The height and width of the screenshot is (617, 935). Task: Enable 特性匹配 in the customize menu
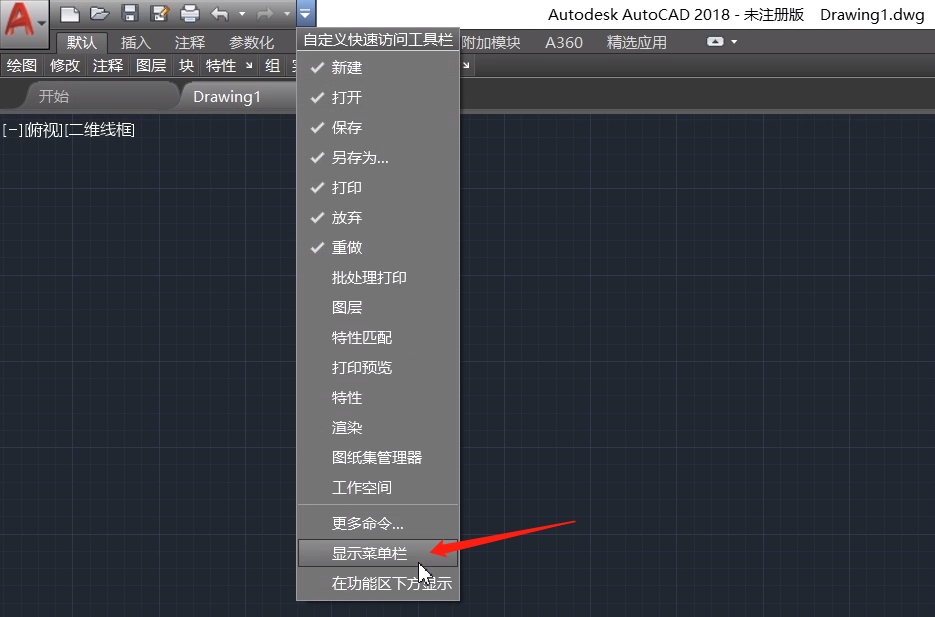click(351, 337)
